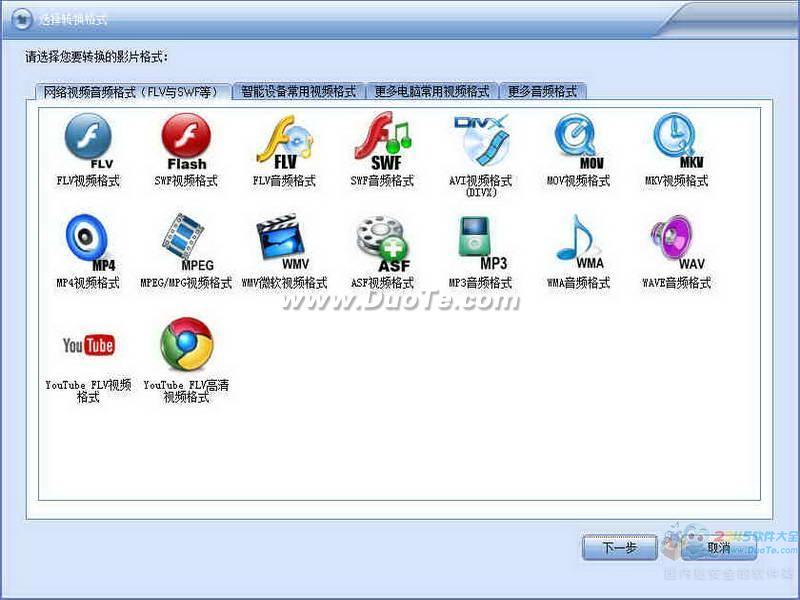Choose the MPEG/MPG video format icon

tap(187, 243)
